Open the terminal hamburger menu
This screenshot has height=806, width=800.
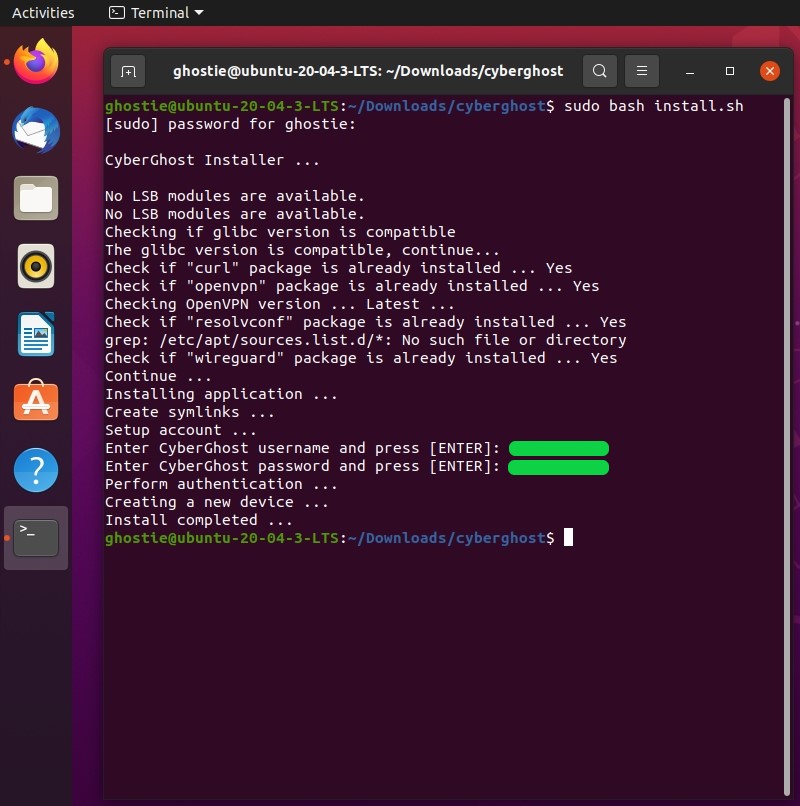642,71
